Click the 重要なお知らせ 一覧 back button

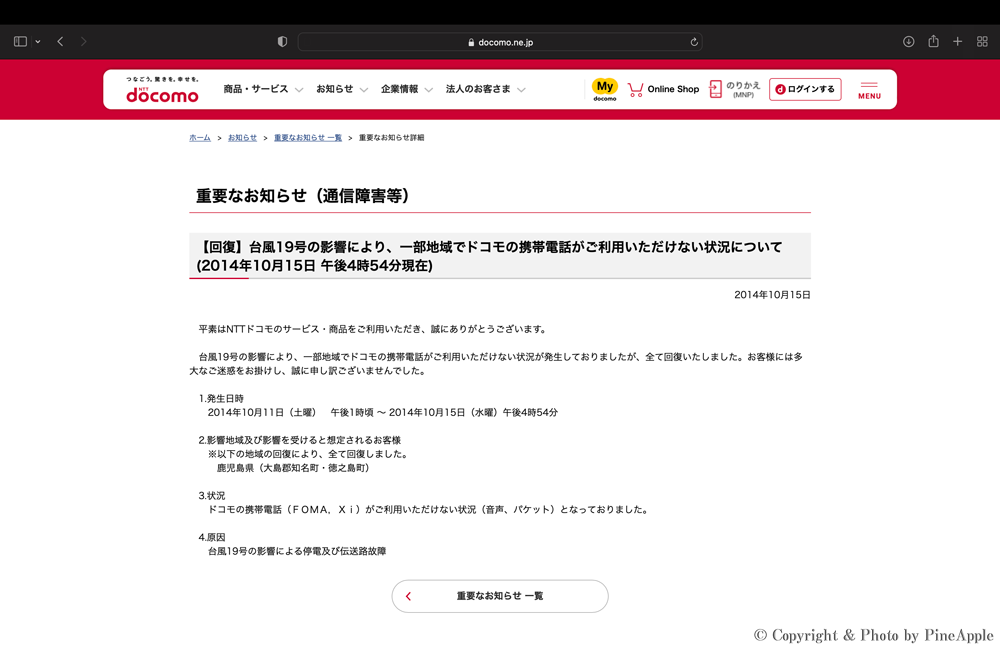point(500,596)
